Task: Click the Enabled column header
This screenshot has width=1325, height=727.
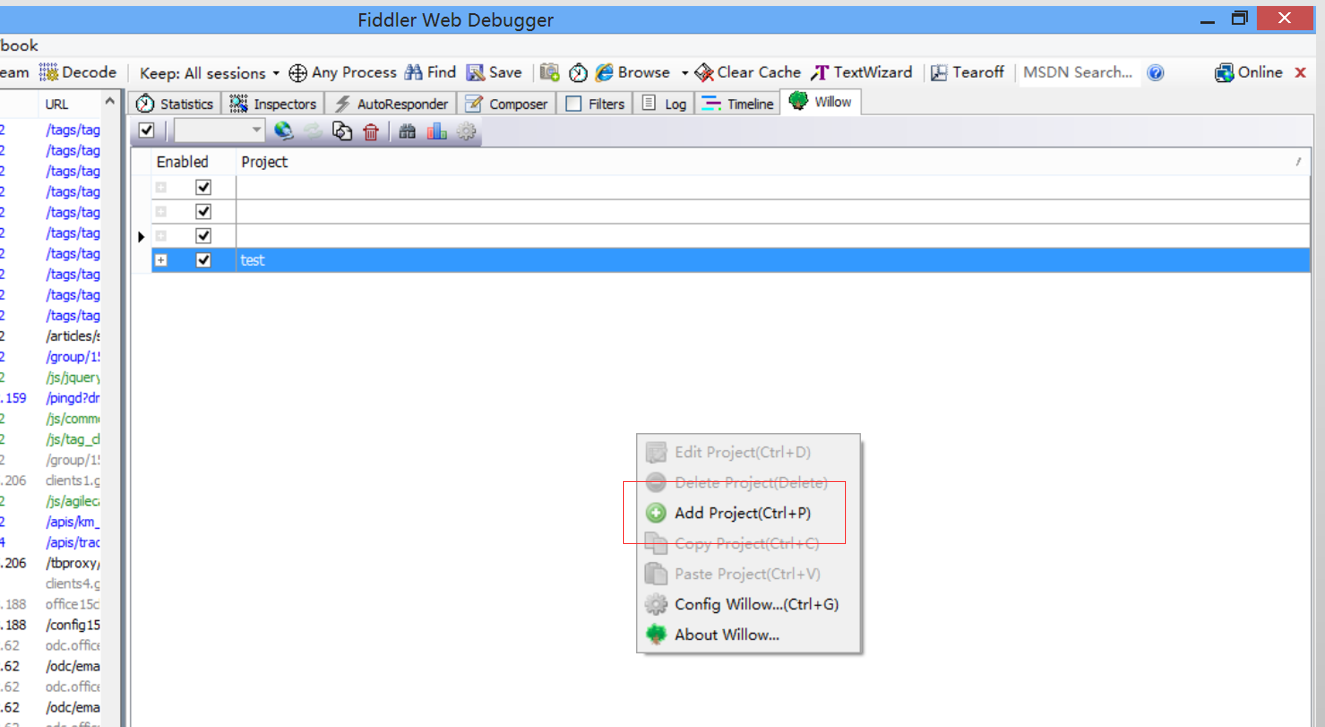Action: [x=193, y=162]
